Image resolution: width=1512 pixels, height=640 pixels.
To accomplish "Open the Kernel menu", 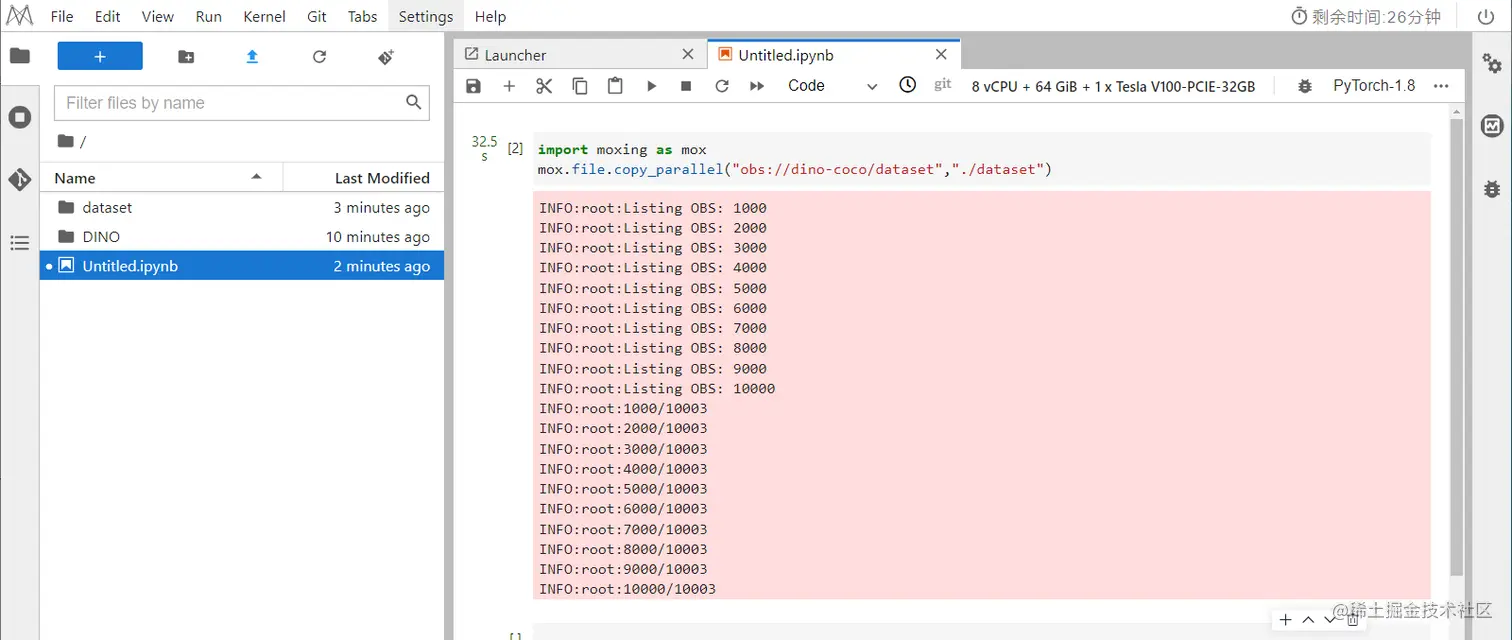I will tap(265, 16).
